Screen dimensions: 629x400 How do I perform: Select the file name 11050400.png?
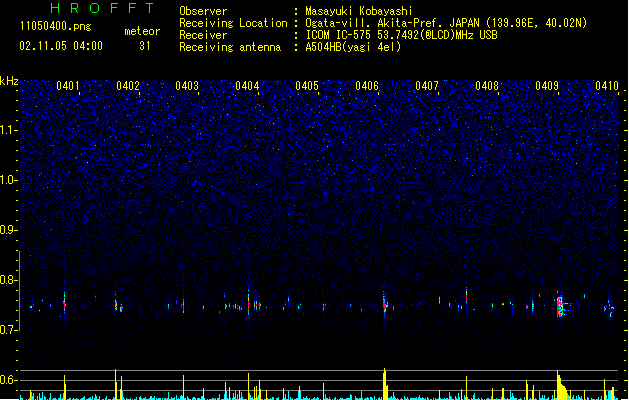[x=55, y=27]
